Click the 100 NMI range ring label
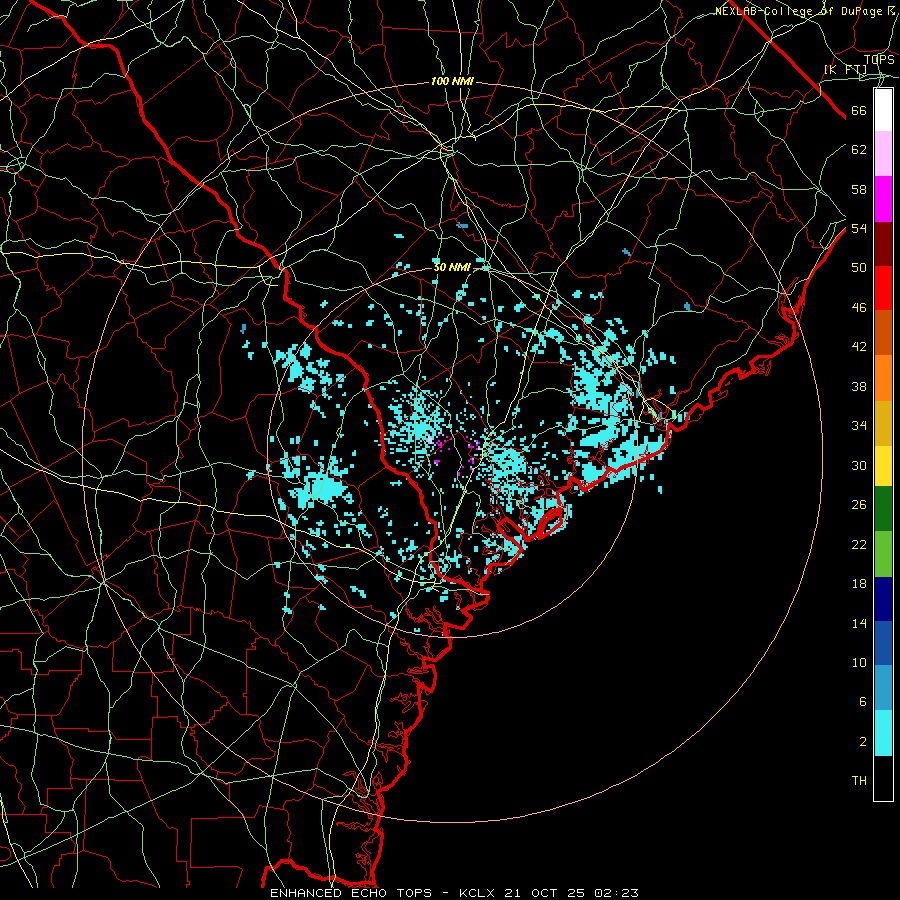The width and height of the screenshot is (900, 900). [452, 82]
